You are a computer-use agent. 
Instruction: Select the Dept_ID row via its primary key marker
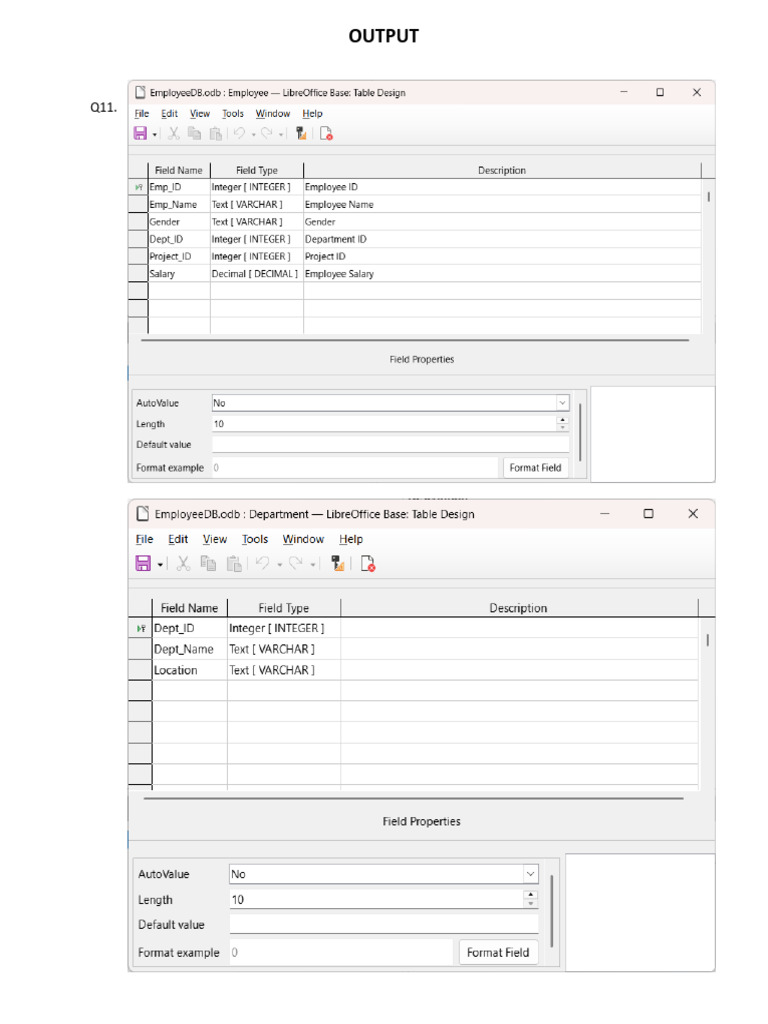140,628
